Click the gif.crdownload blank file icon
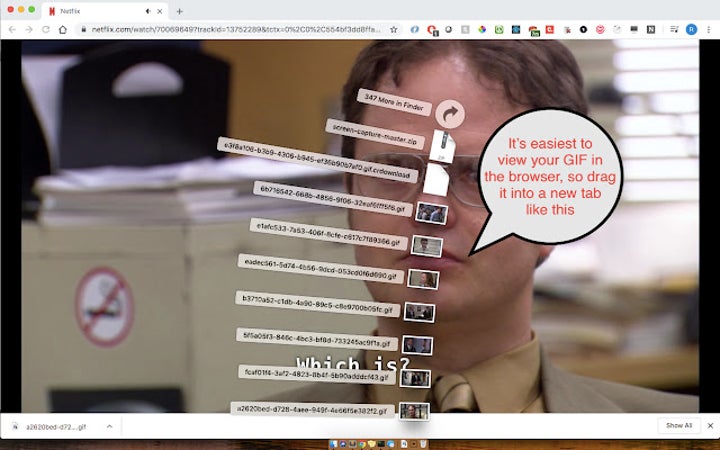Screen dimensions: 720x450 tap(436, 179)
